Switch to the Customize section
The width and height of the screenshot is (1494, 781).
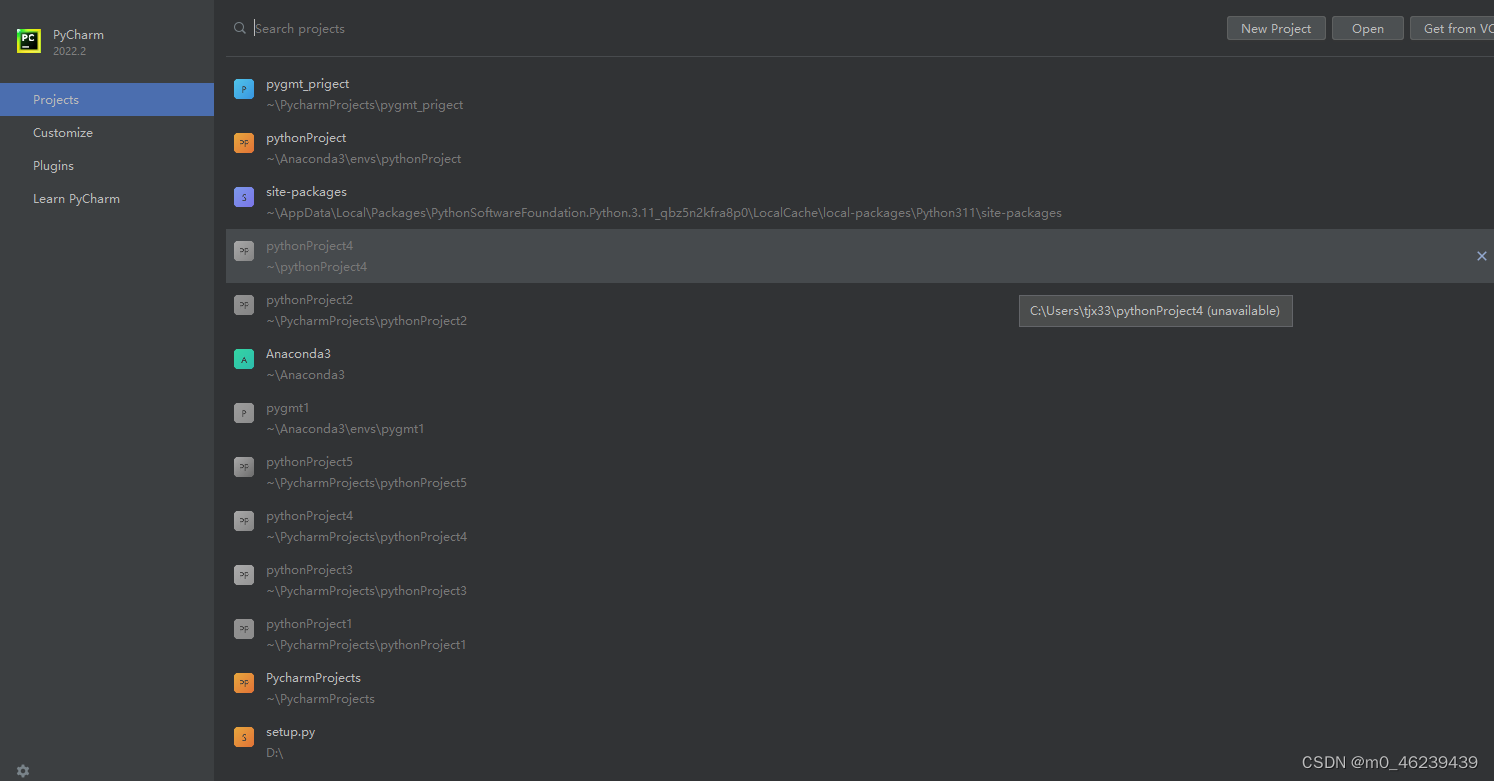[x=62, y=132]
